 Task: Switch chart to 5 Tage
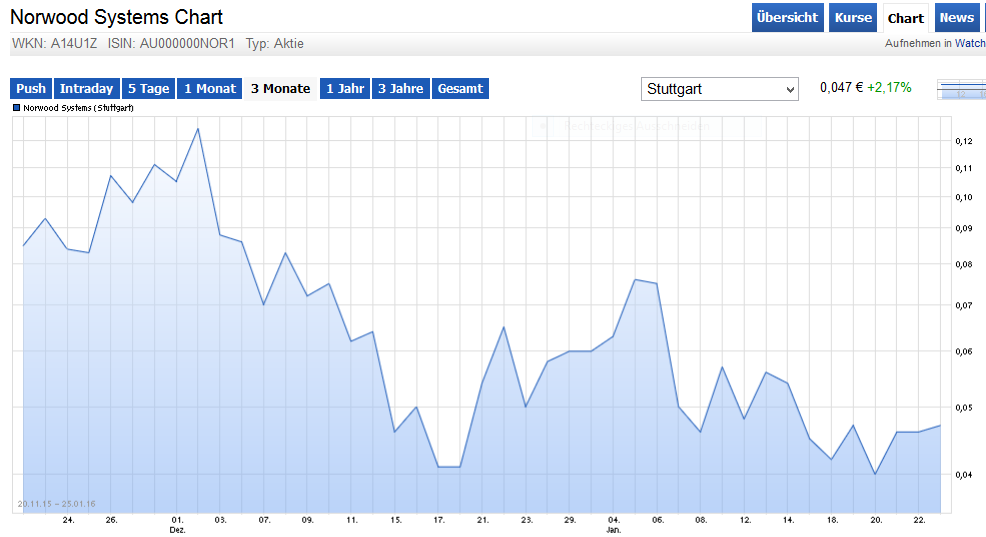[149, 89]
